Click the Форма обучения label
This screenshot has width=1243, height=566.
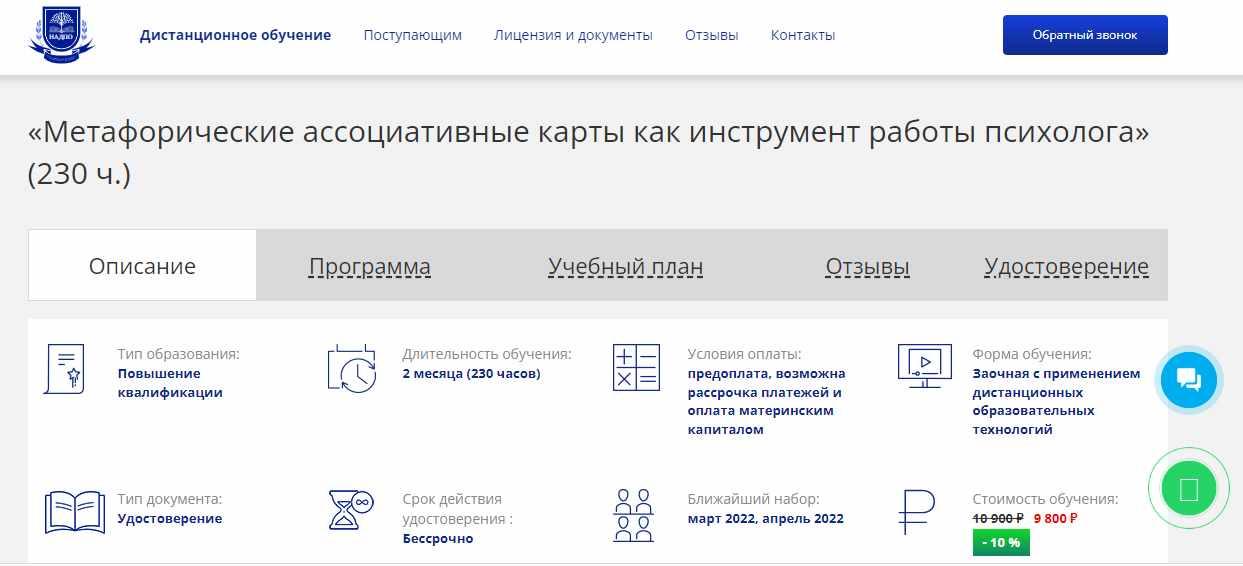[1032, 354]
